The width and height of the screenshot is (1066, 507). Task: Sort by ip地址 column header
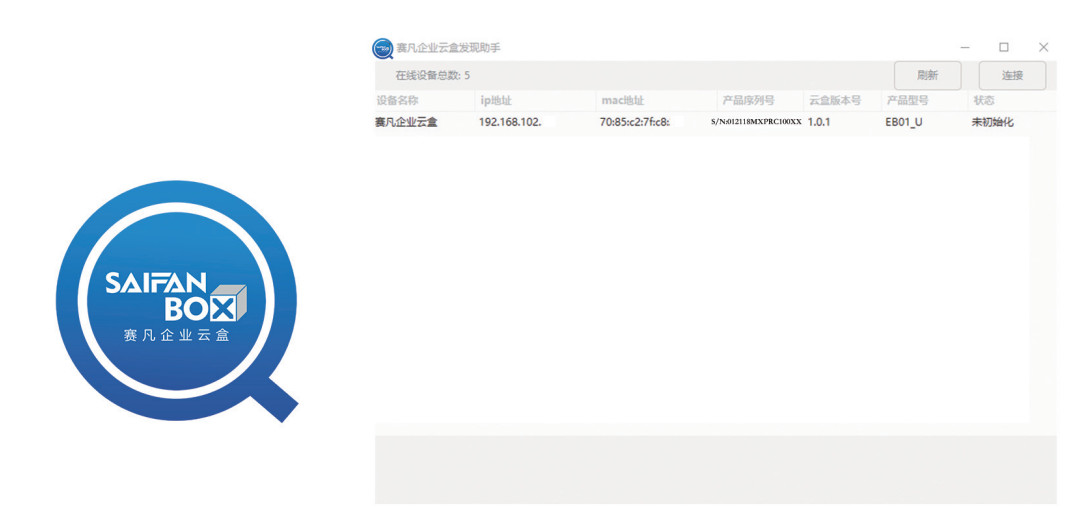coord(496,101)
